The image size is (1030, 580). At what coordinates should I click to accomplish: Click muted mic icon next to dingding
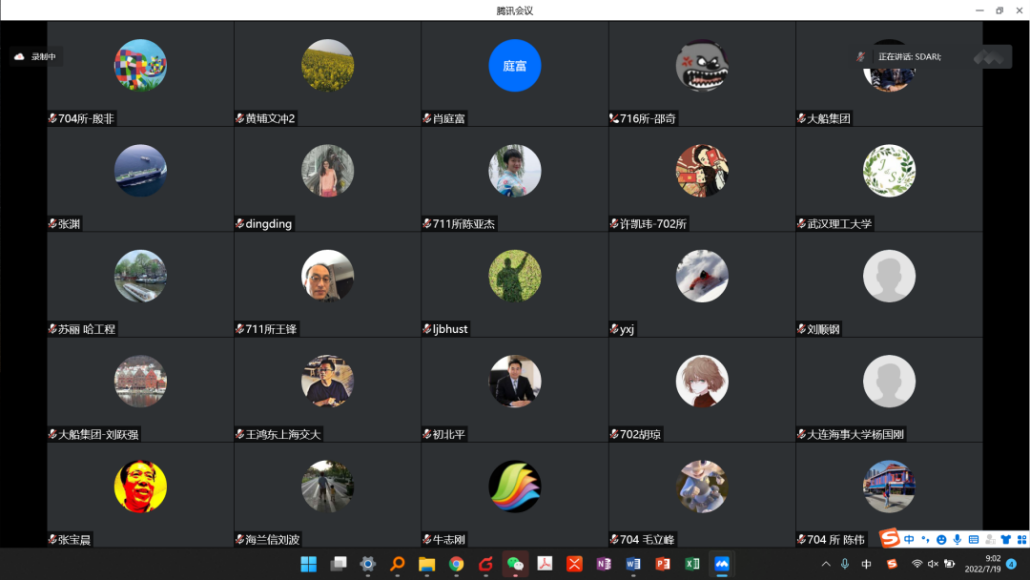(x=239, y=224)
